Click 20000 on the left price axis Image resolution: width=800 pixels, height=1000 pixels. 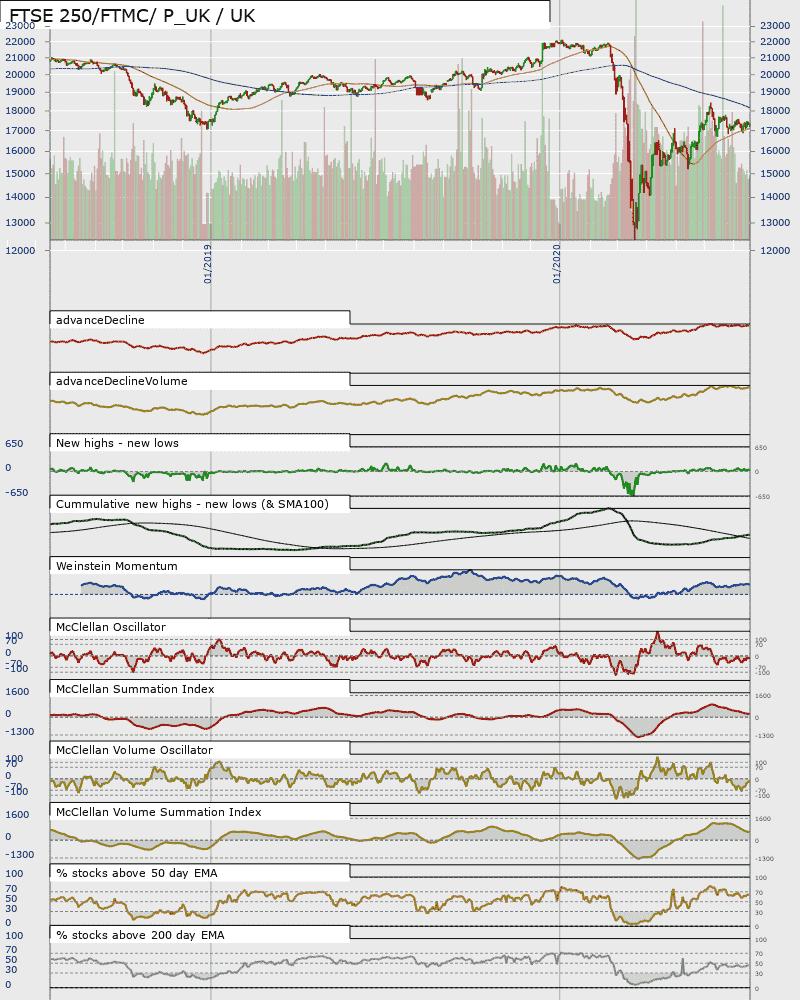click(x=20, y=75)
